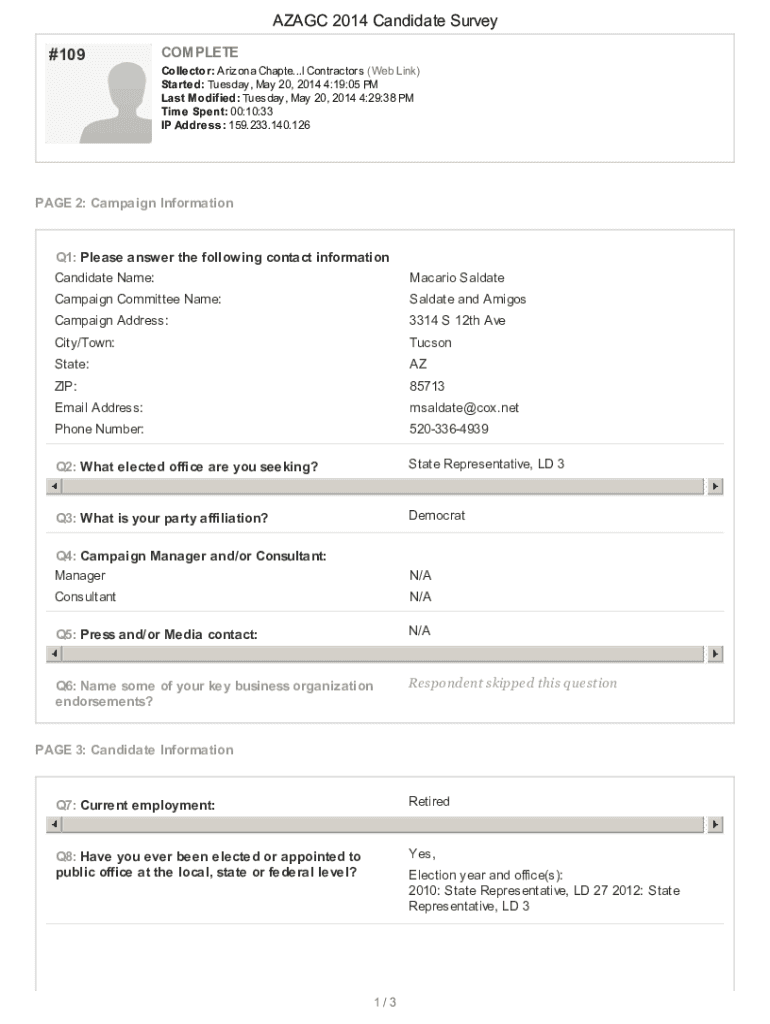770x1024 pixels.
Task: Click the msaldate@cox.net email address
Action: pyautogui.click(x=464, y=408)
